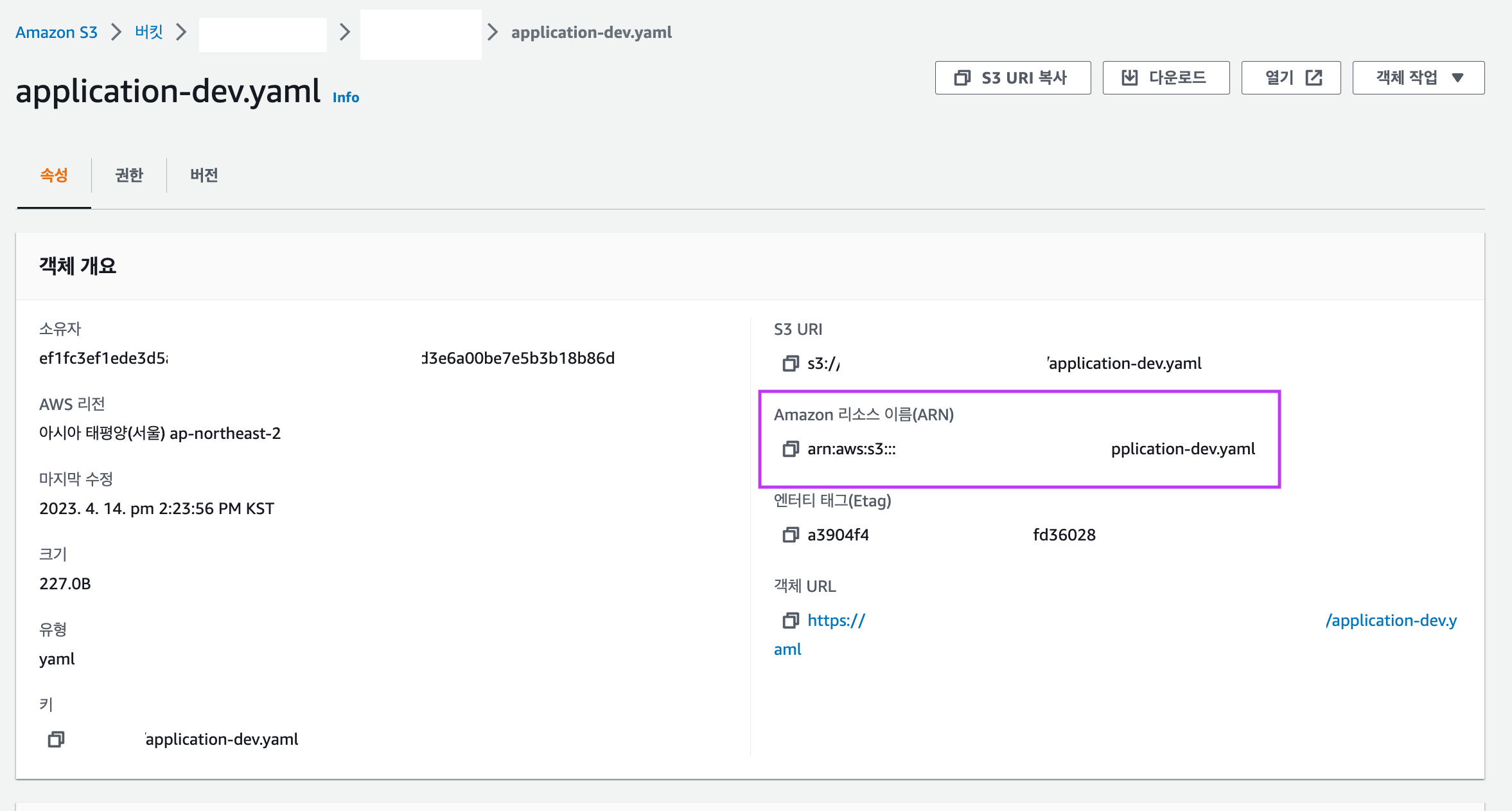1512x811 pixels.
Task: Click the 열기 open button
Action: tap(1290, 78)
